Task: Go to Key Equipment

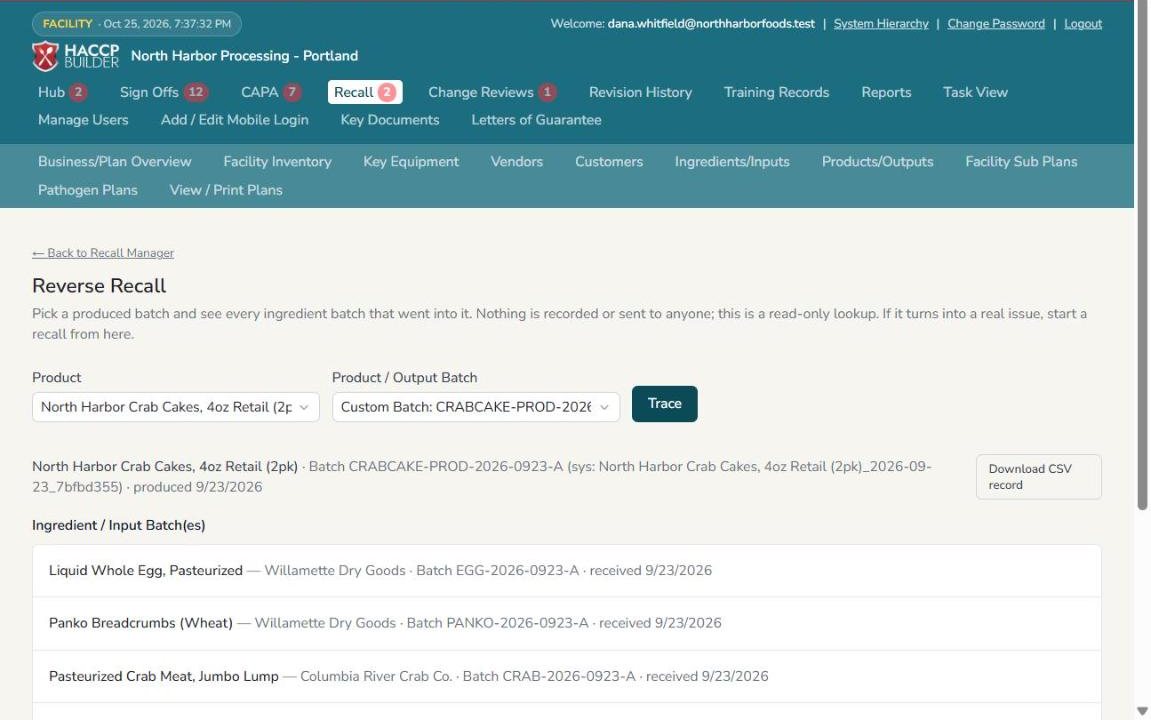Action: click(411, 161)
